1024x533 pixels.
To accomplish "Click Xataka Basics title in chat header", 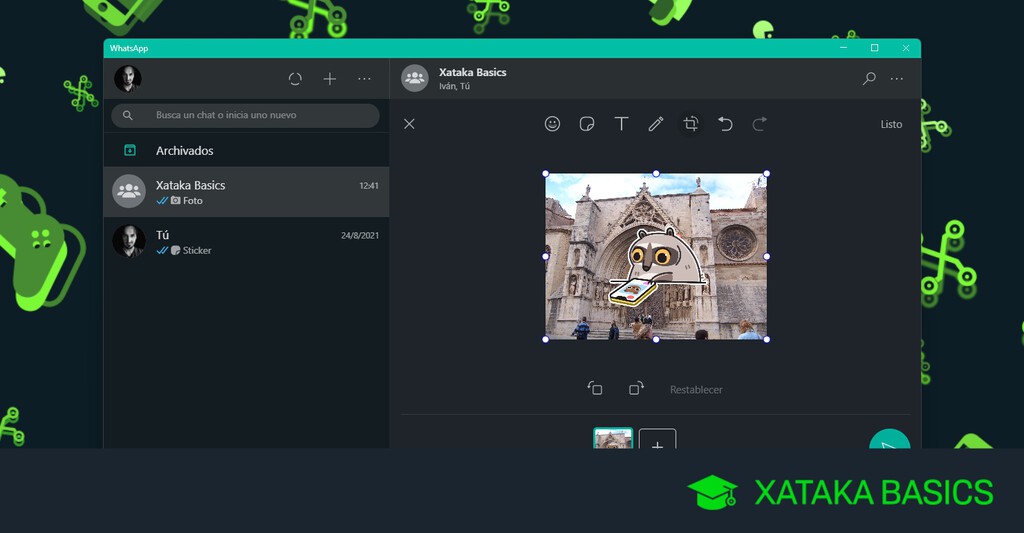I will [473, 73].
